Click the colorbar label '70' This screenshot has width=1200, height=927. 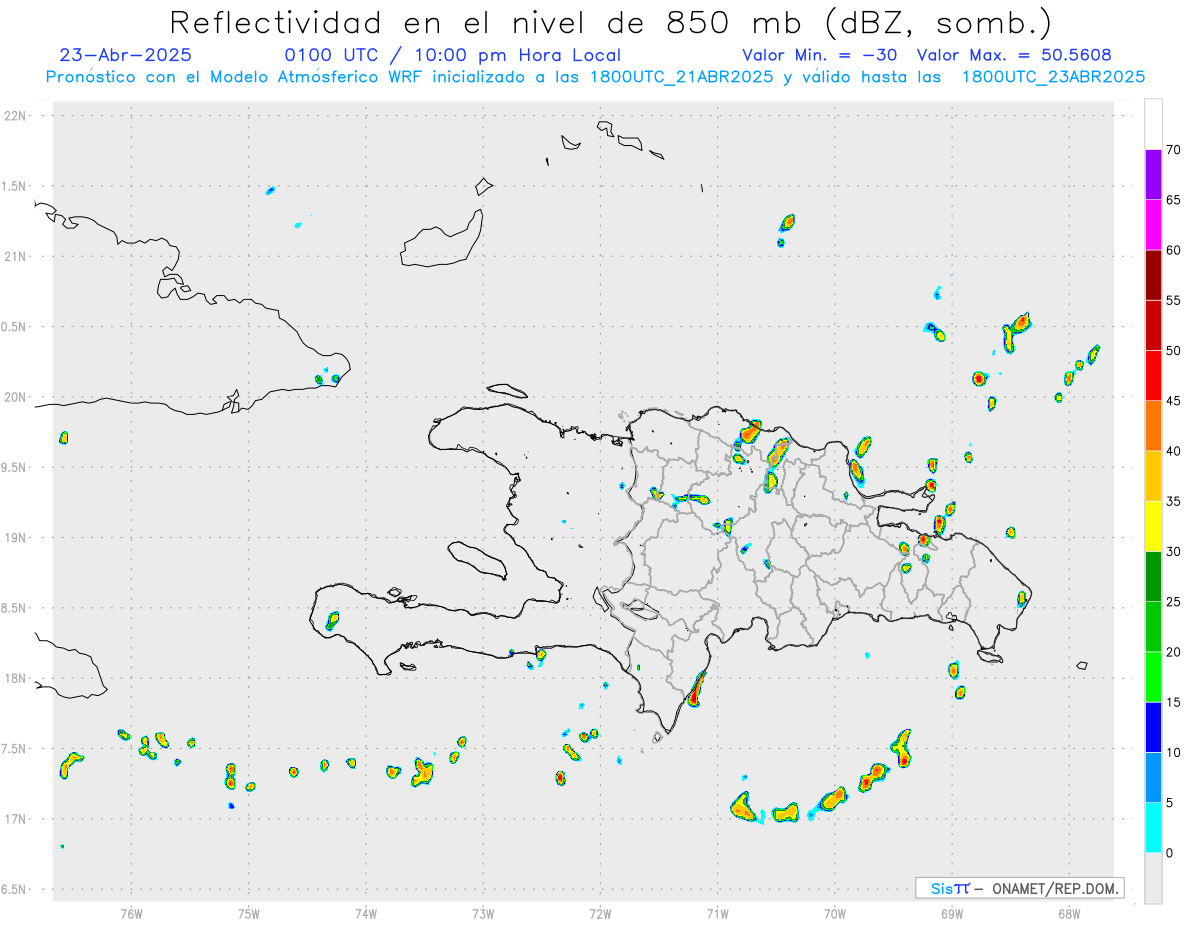tap(1173, 150)
